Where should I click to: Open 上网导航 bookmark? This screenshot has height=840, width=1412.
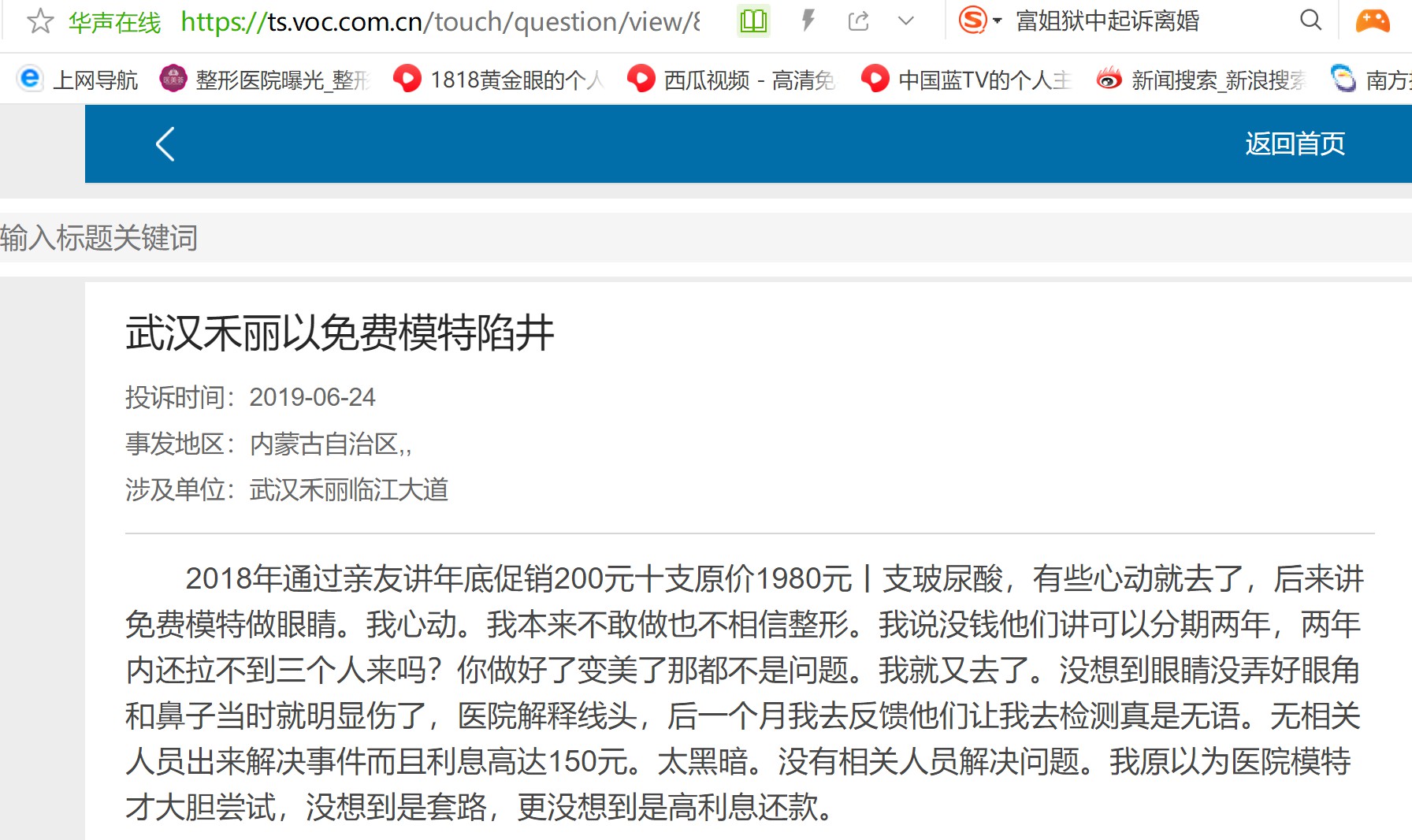tap(77, 80)
